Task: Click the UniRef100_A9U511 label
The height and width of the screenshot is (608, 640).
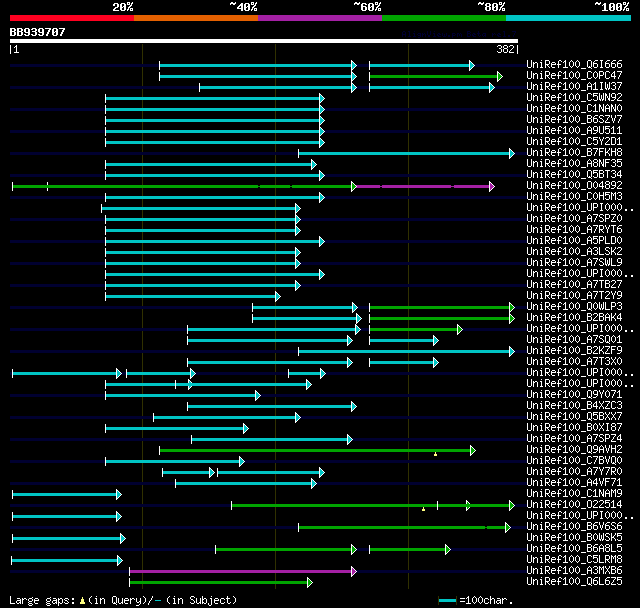Action: pyautogui.click(x=574, y=131)
